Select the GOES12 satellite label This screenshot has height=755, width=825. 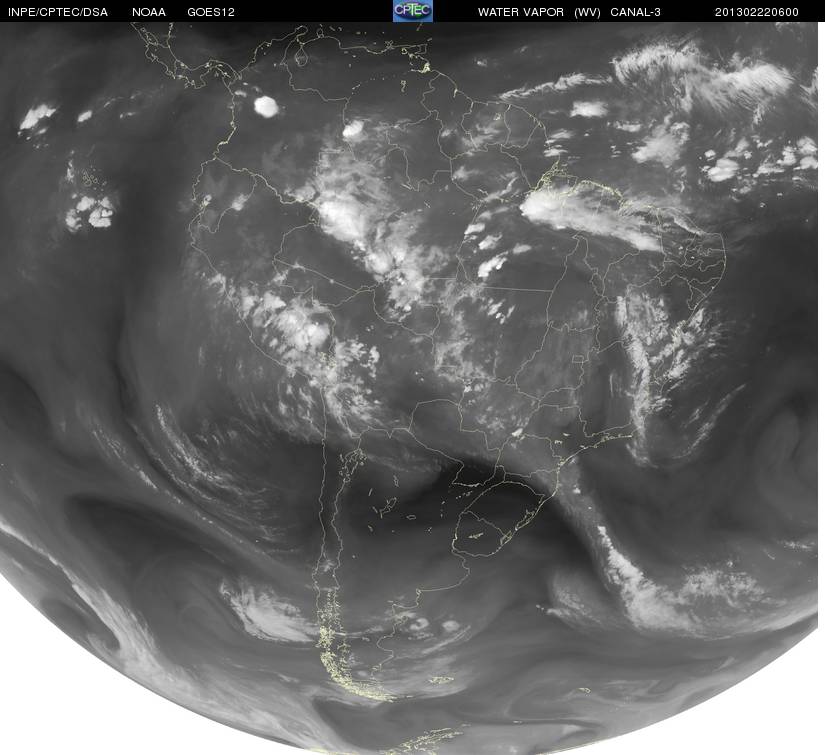[x=211, y=12]
